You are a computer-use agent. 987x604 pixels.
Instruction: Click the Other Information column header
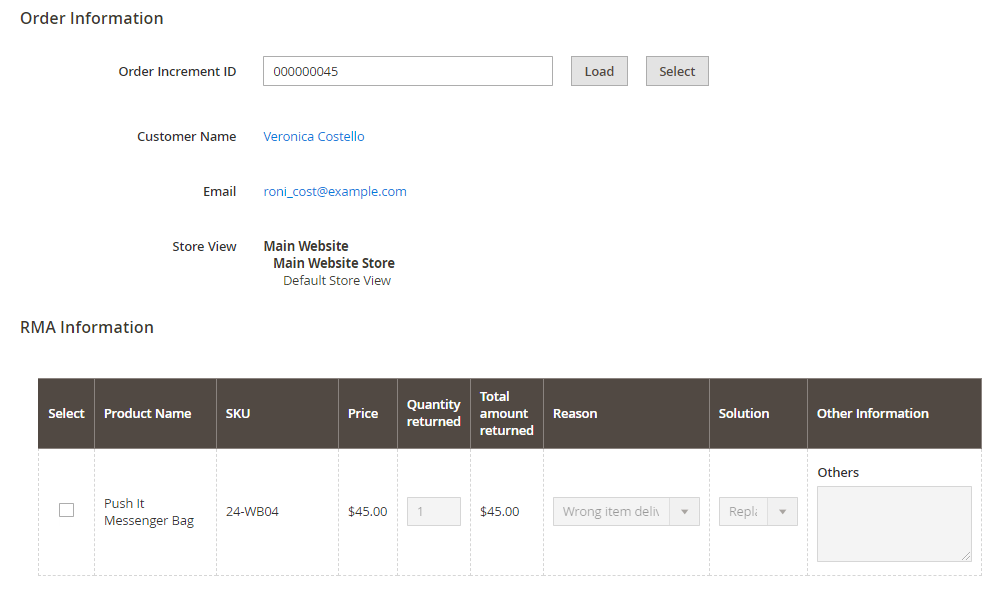tap(872, 414)
